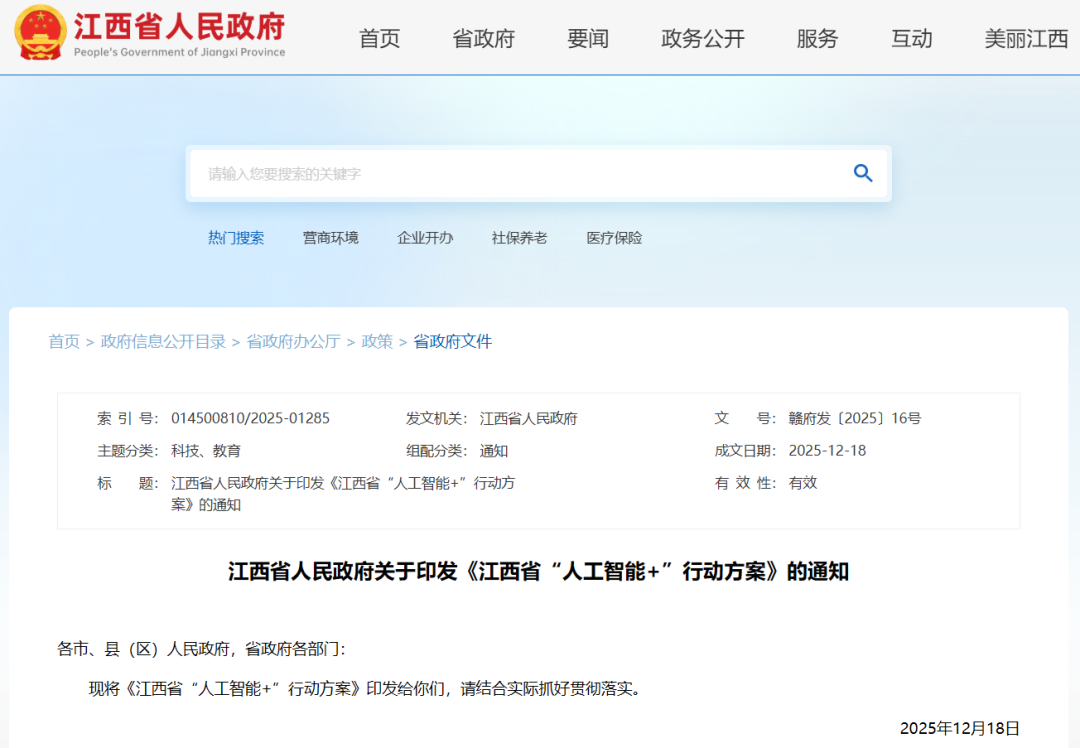
Task: Open the 政务公开 navigation section
Action: click(x=702, y=39)
